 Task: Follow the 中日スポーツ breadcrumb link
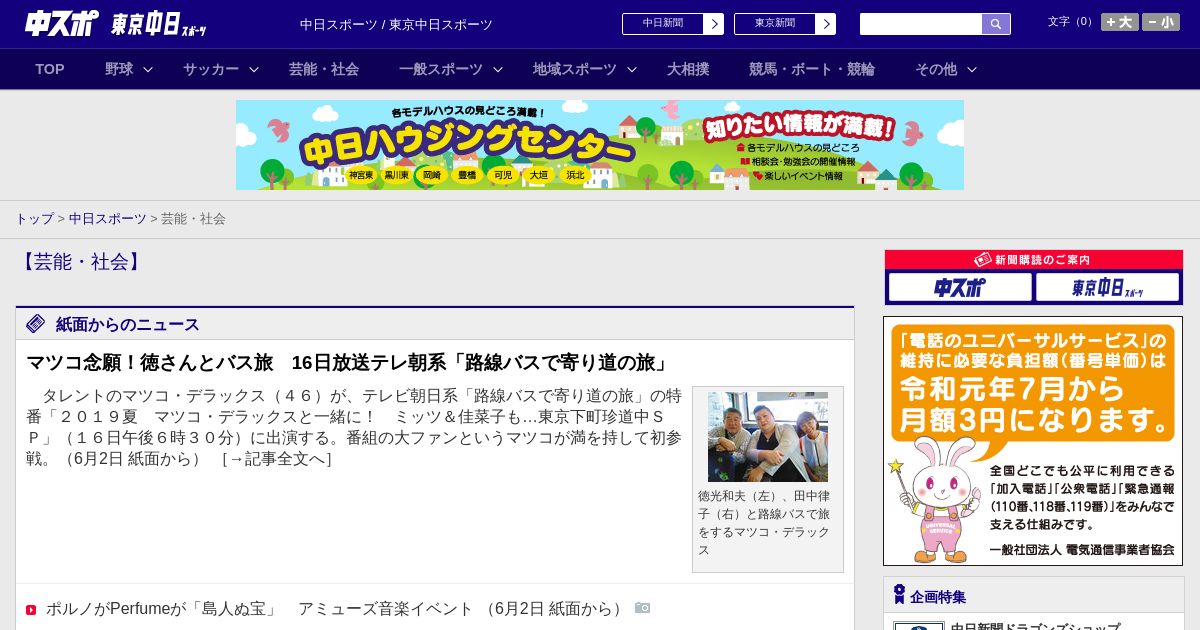(108, 218)
